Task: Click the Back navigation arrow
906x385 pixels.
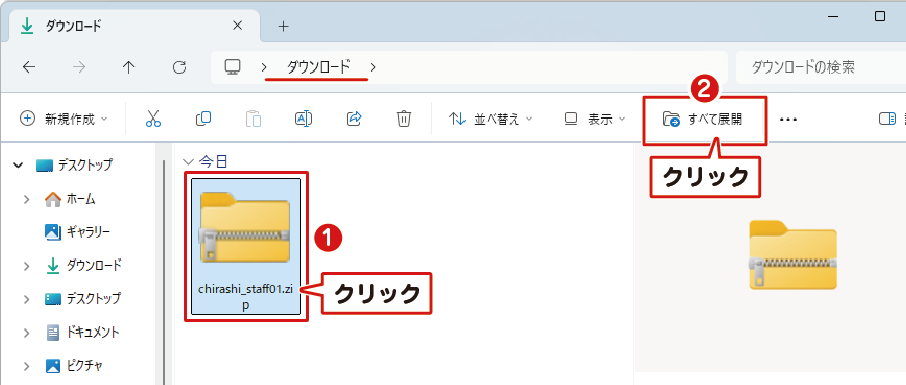Action: click(28, 68)
